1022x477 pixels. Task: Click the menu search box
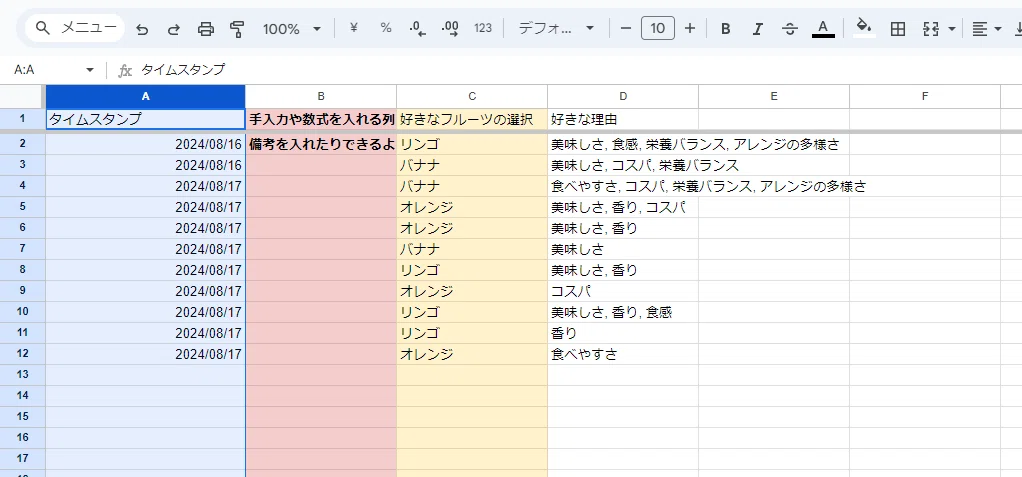pyautogui.click(x=75, y=28)
